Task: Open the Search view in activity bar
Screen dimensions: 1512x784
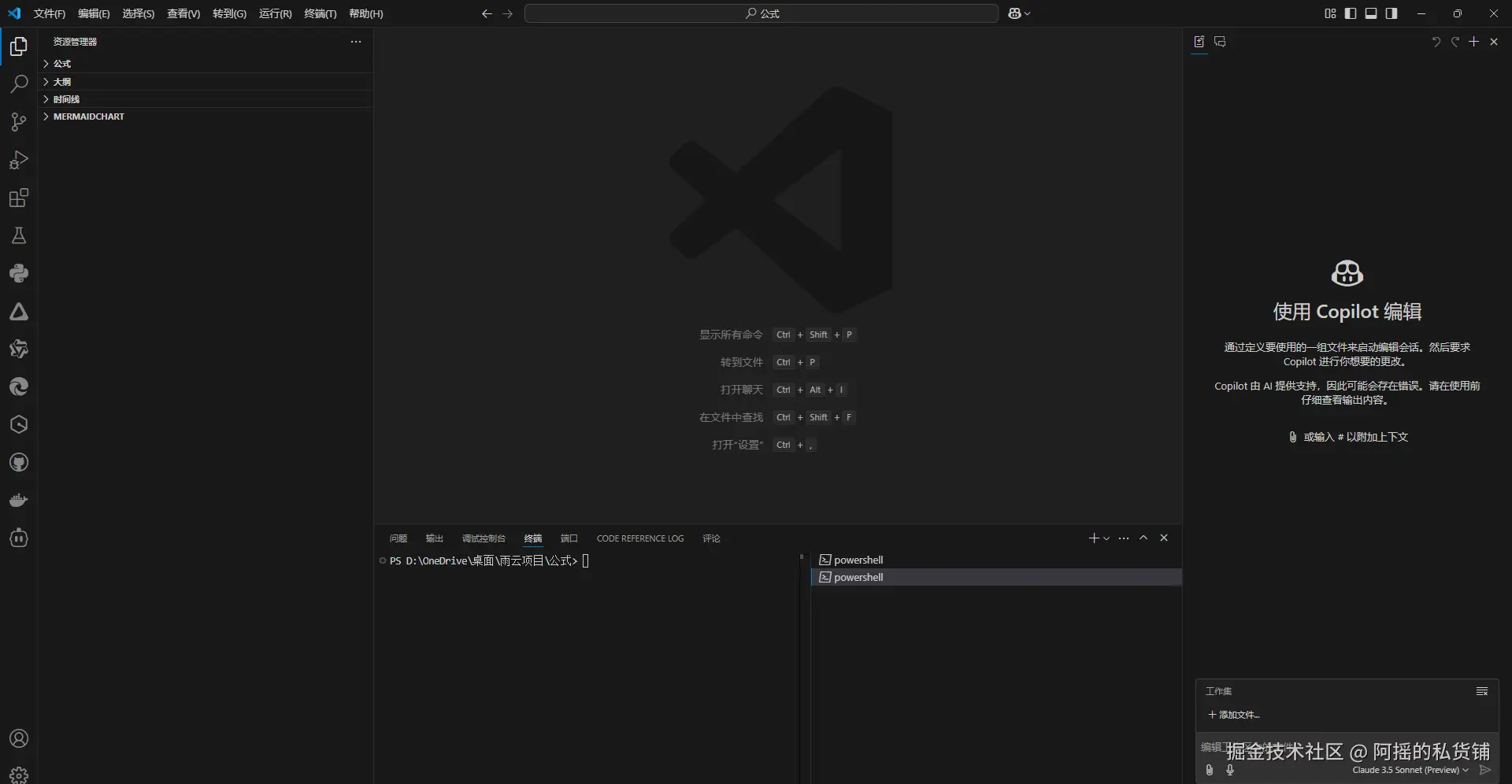Action: tap(19, 84)
